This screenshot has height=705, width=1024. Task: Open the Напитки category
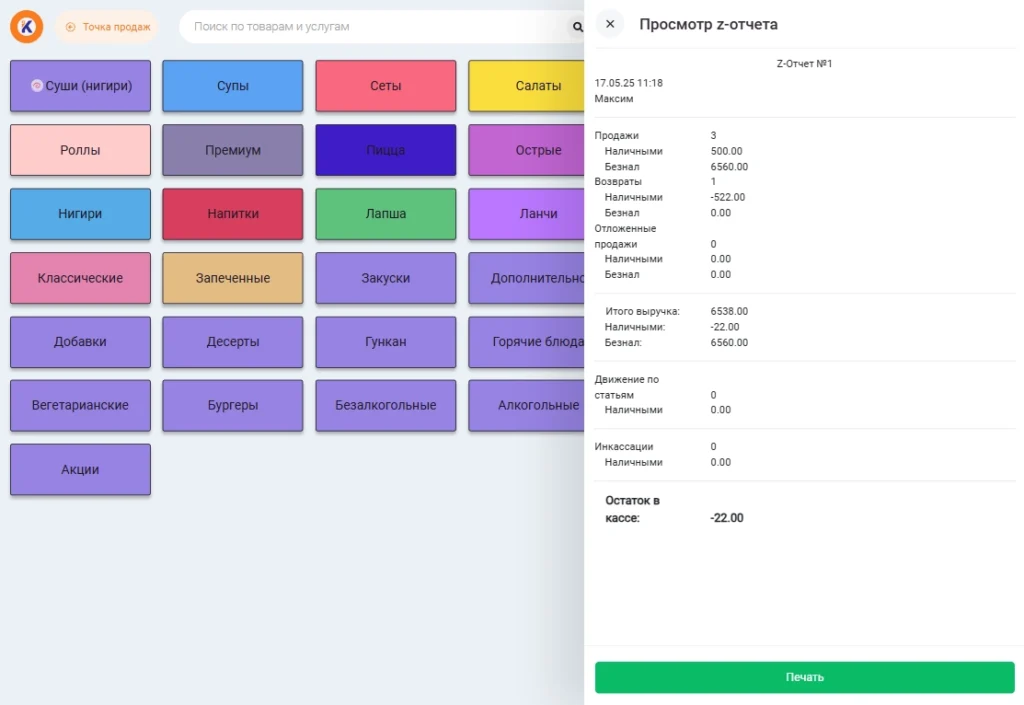(x=233, y=214)
